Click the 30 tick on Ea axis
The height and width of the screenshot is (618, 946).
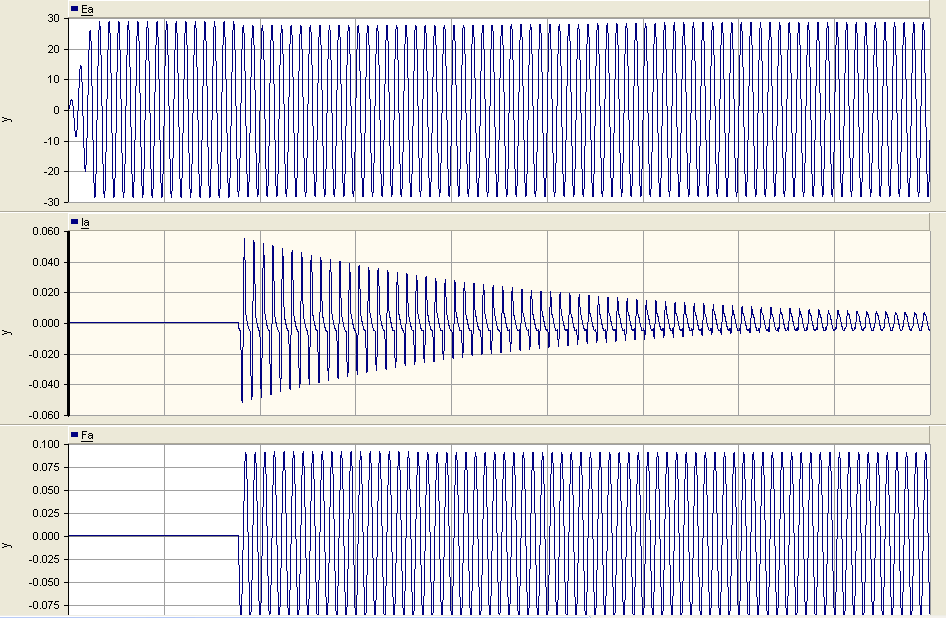54,19
